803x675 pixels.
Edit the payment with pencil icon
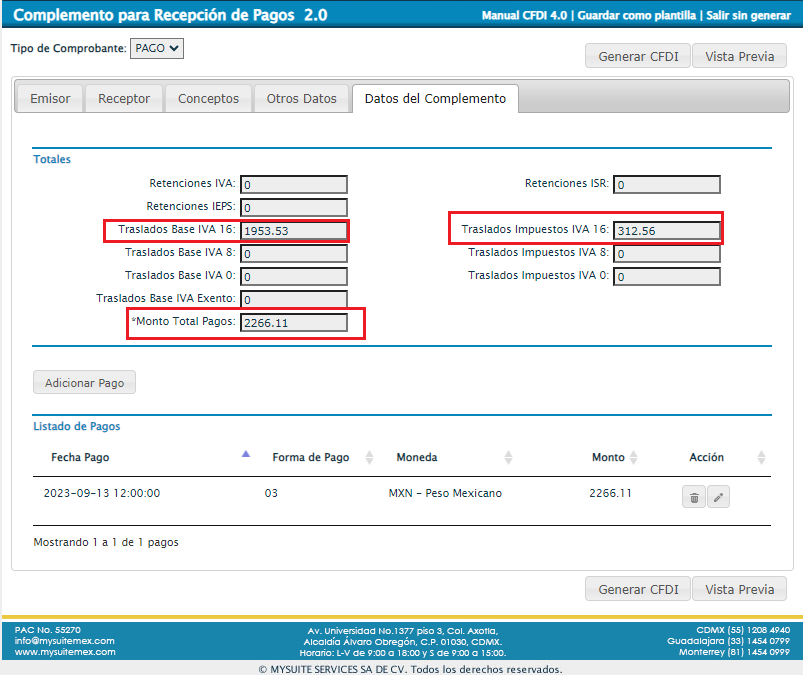pyautogui.click(x=718, y=497)
